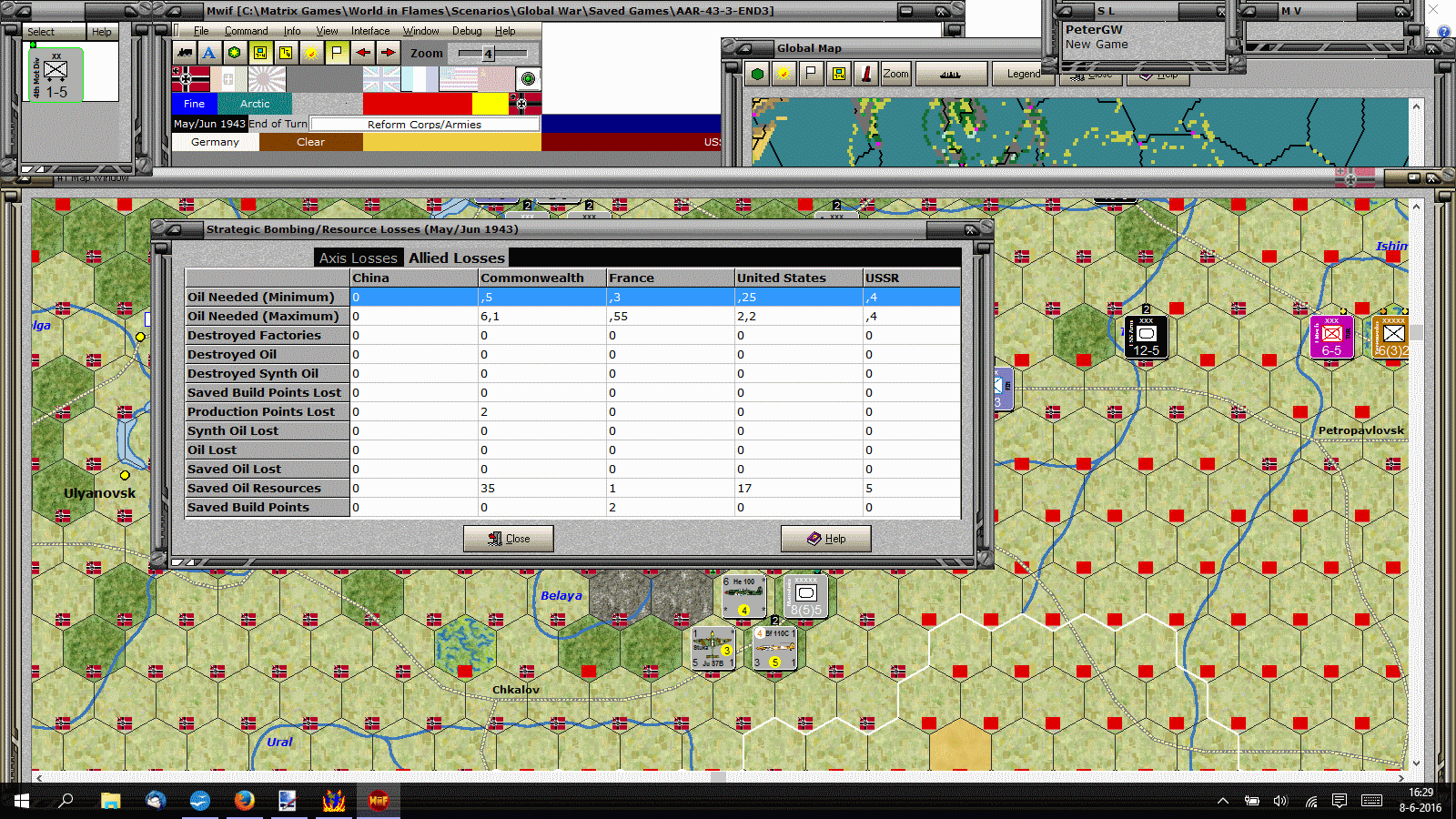
Task: Click the Commonwealth column header
Action: (542, 278)
